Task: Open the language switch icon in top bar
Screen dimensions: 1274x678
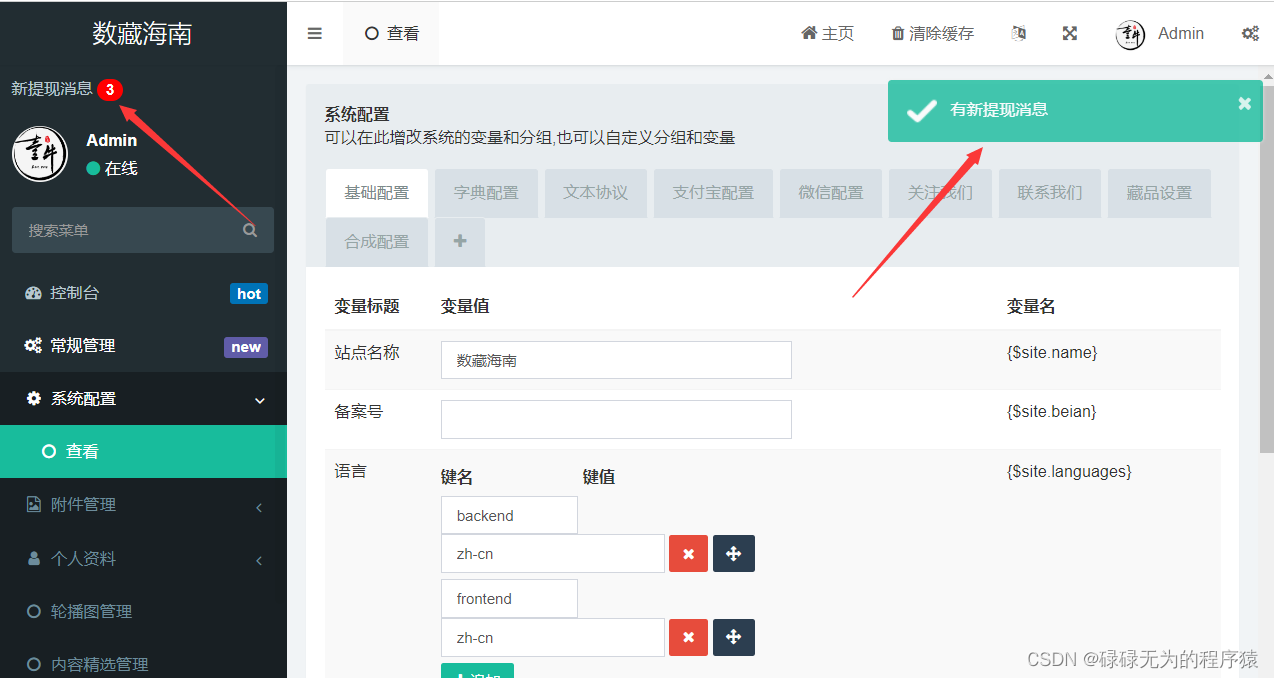Action: point(1018,33)
